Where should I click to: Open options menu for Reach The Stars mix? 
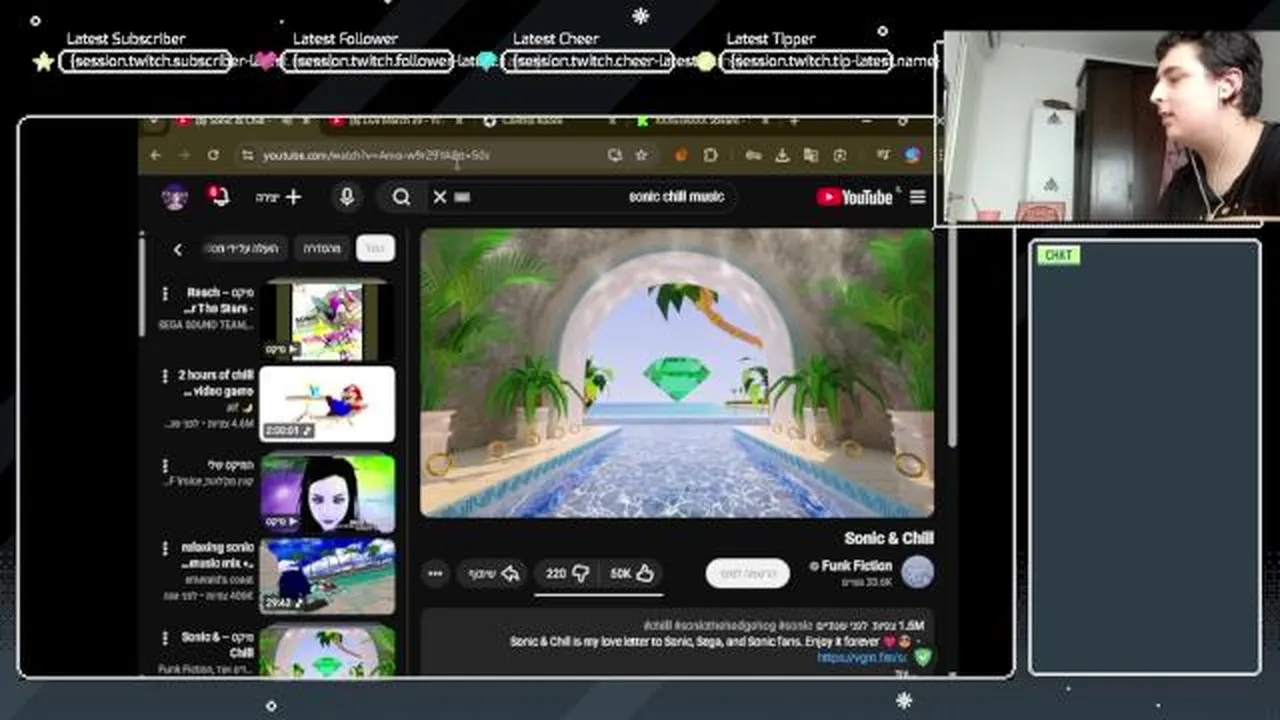click(x=165, y=293)
